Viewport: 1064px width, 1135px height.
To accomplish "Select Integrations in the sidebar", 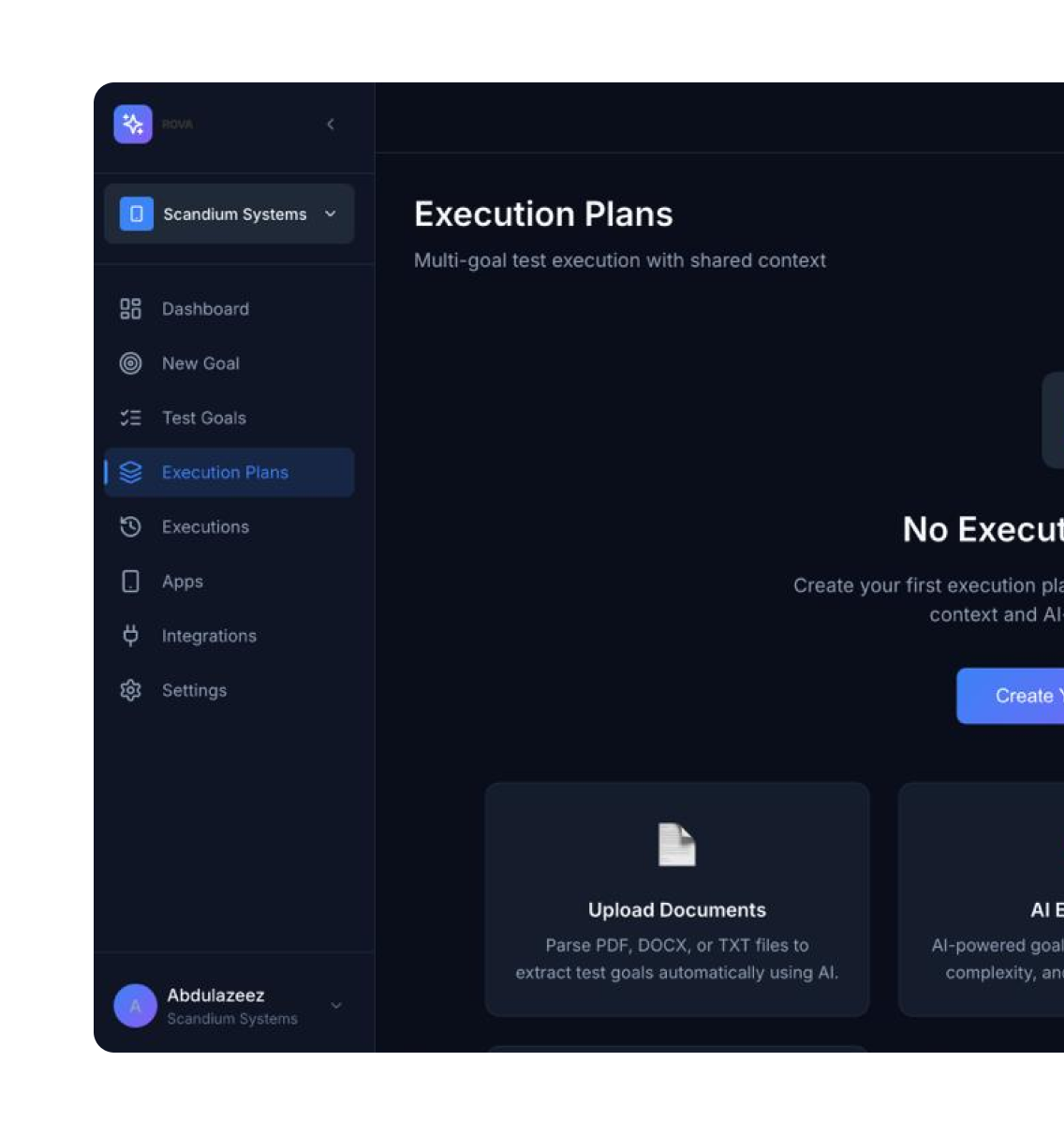I will (209, 636).
